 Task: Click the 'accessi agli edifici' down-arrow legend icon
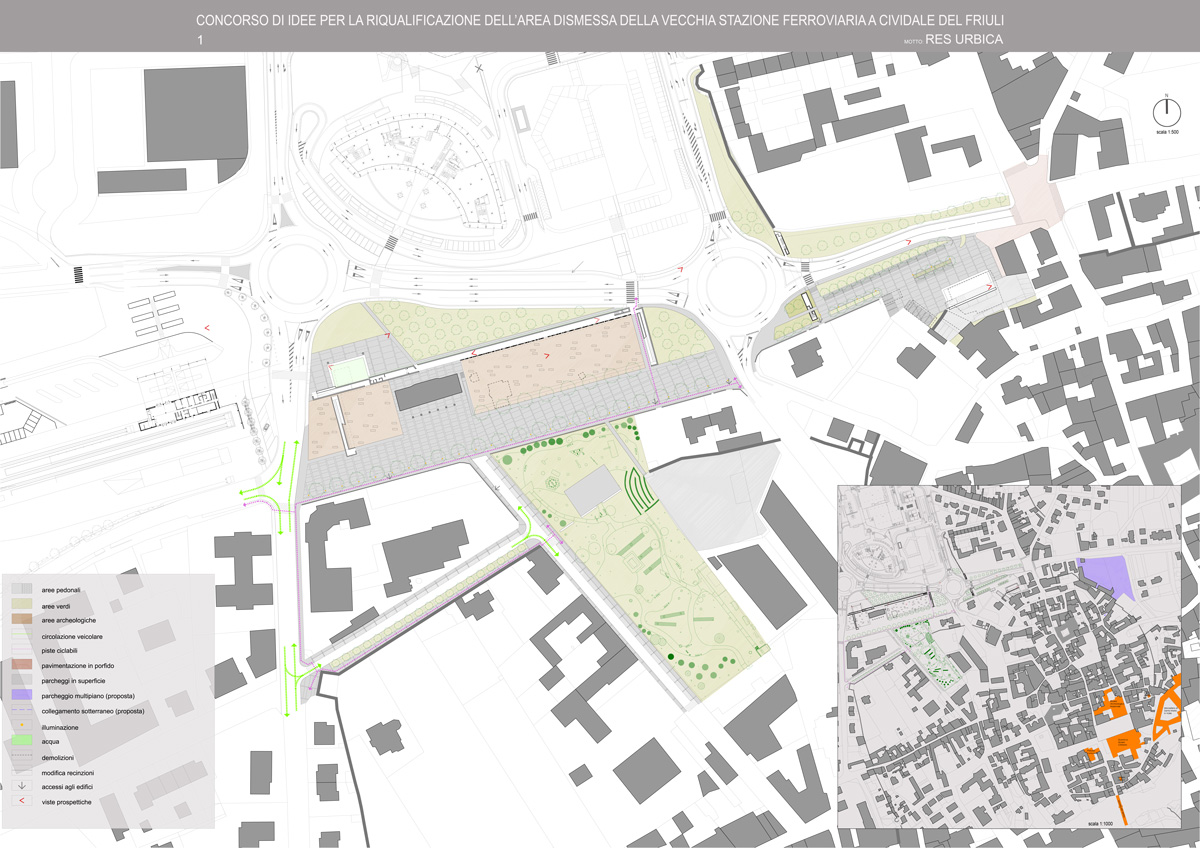pyautogui.click(x=22, y=787)
